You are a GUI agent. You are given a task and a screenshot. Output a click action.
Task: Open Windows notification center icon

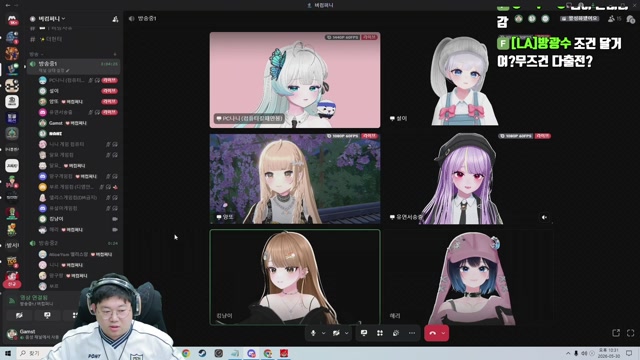629,353
